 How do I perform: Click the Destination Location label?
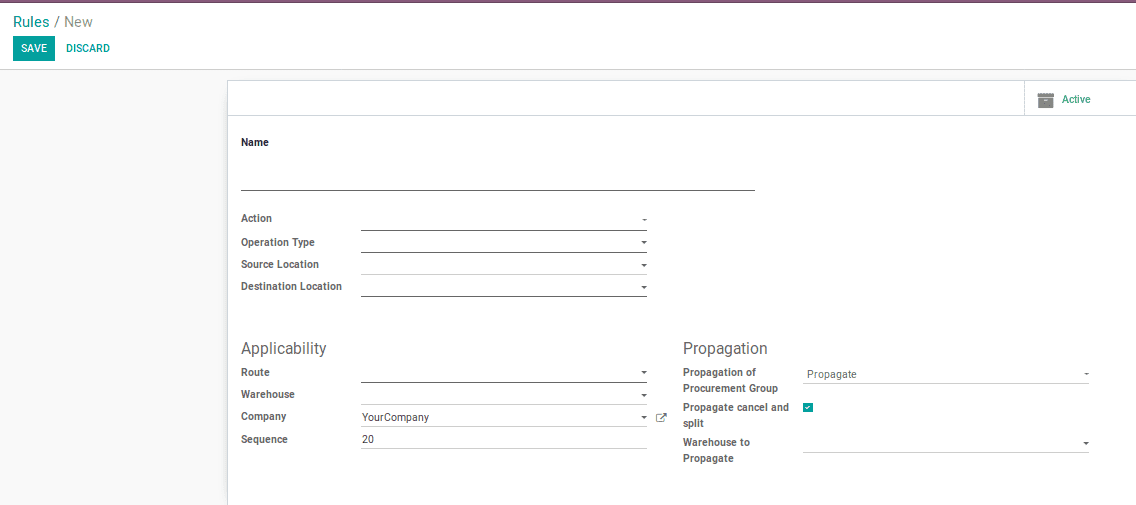[x=291, y=286]
